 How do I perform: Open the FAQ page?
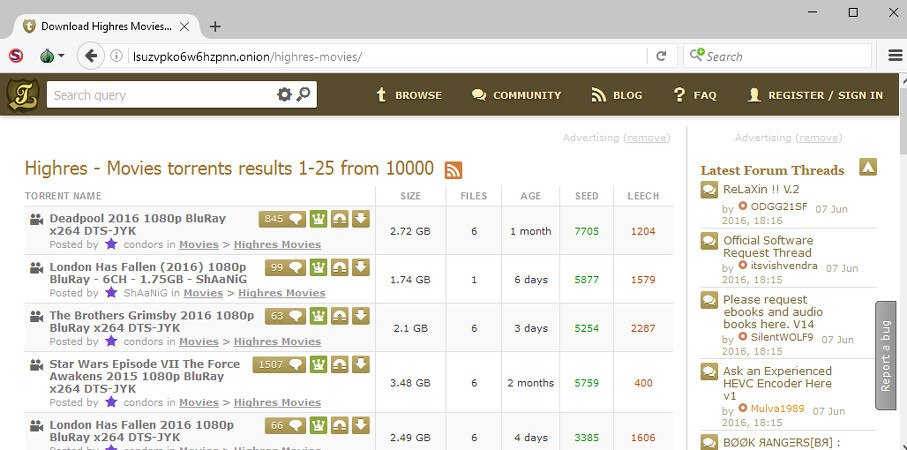point(695,95)
